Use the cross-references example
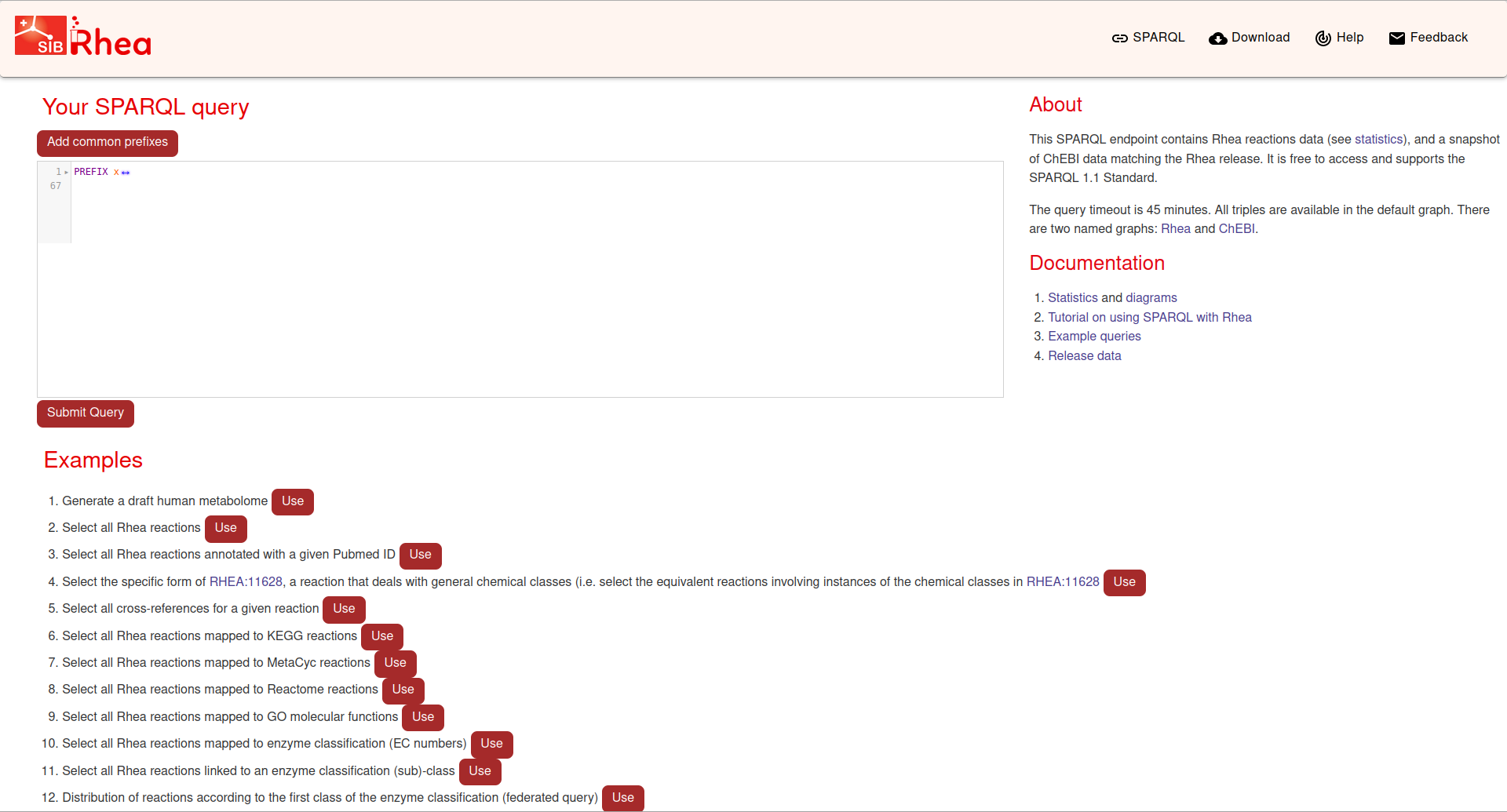The height and width of the screenshot is (812, 1507). pyautogui.click(x=345, y=610)
